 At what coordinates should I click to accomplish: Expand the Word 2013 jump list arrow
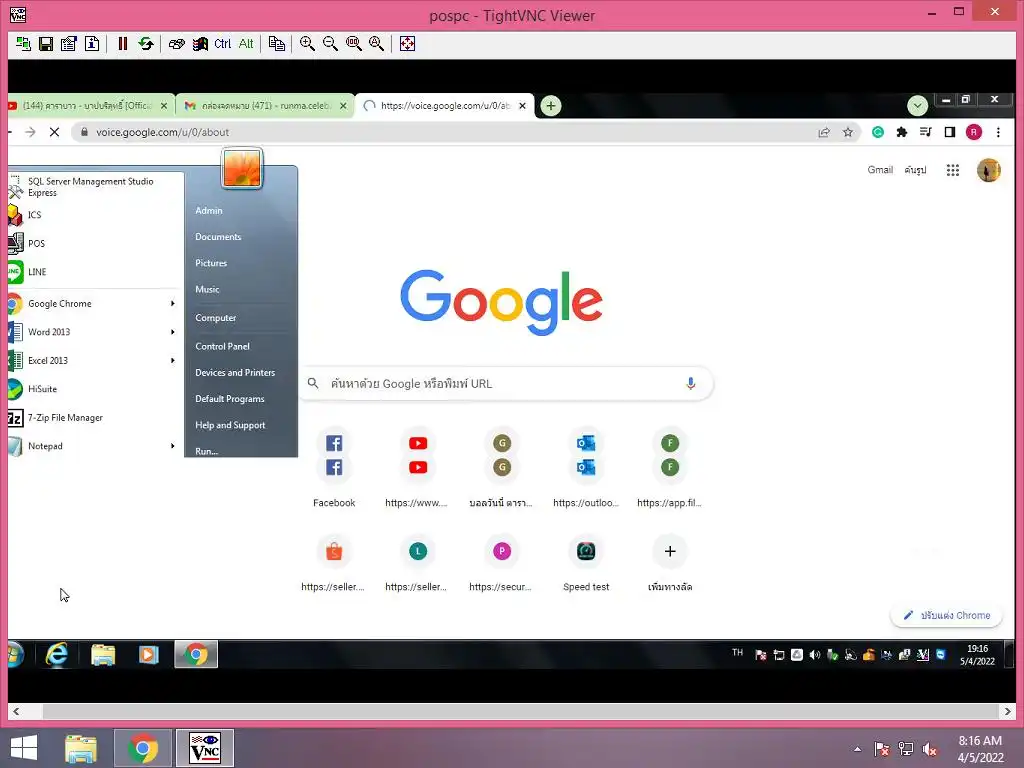(172, 332)
